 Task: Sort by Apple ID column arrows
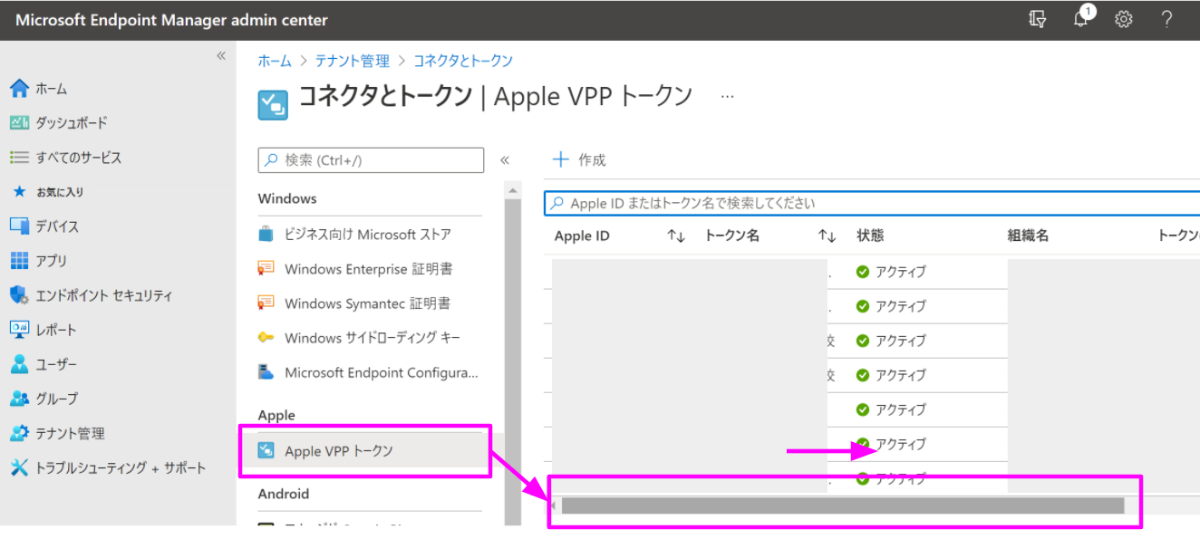coord(676,236)
